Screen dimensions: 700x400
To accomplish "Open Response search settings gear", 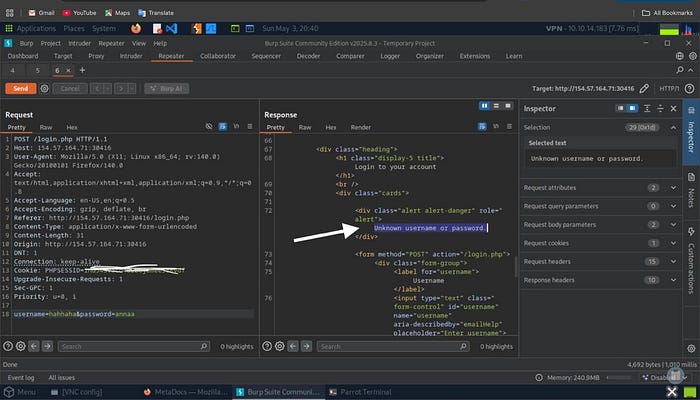I will [279, 346].
